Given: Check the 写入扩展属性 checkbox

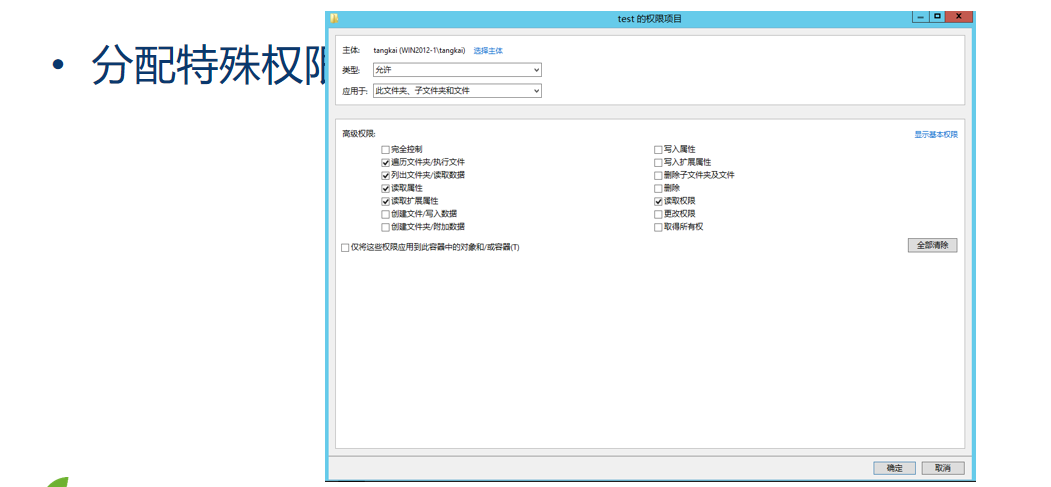Looking at the screenshot, I should [658, 162].
